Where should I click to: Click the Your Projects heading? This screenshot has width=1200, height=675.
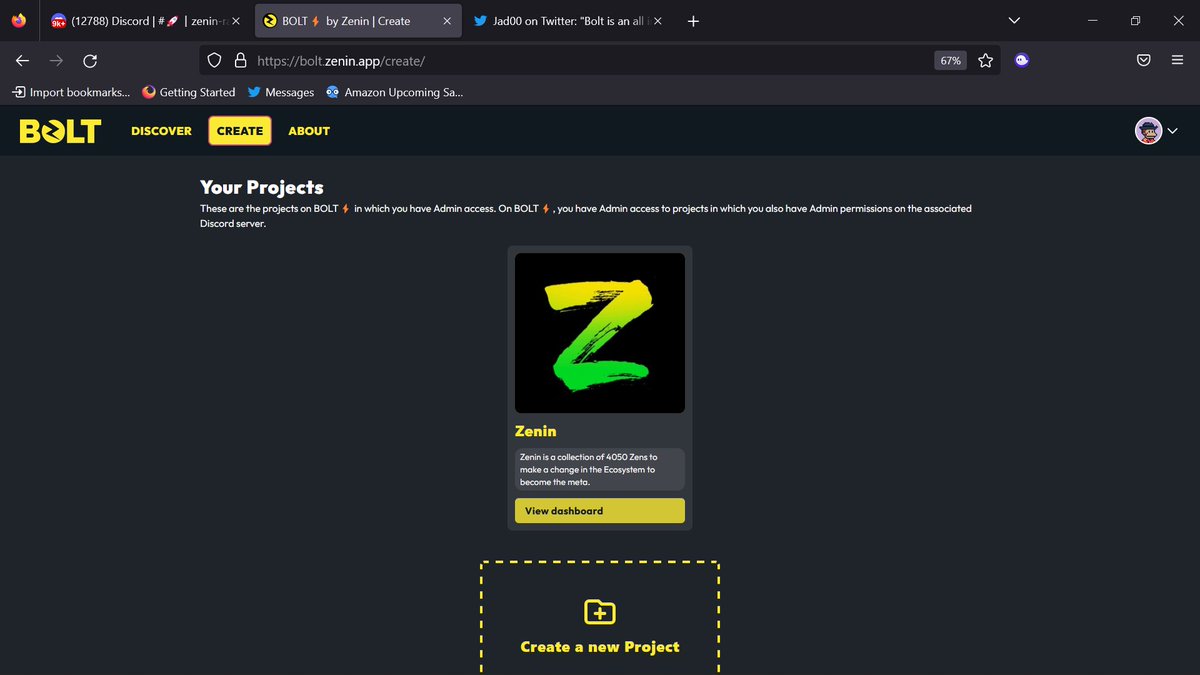point(262,187)
